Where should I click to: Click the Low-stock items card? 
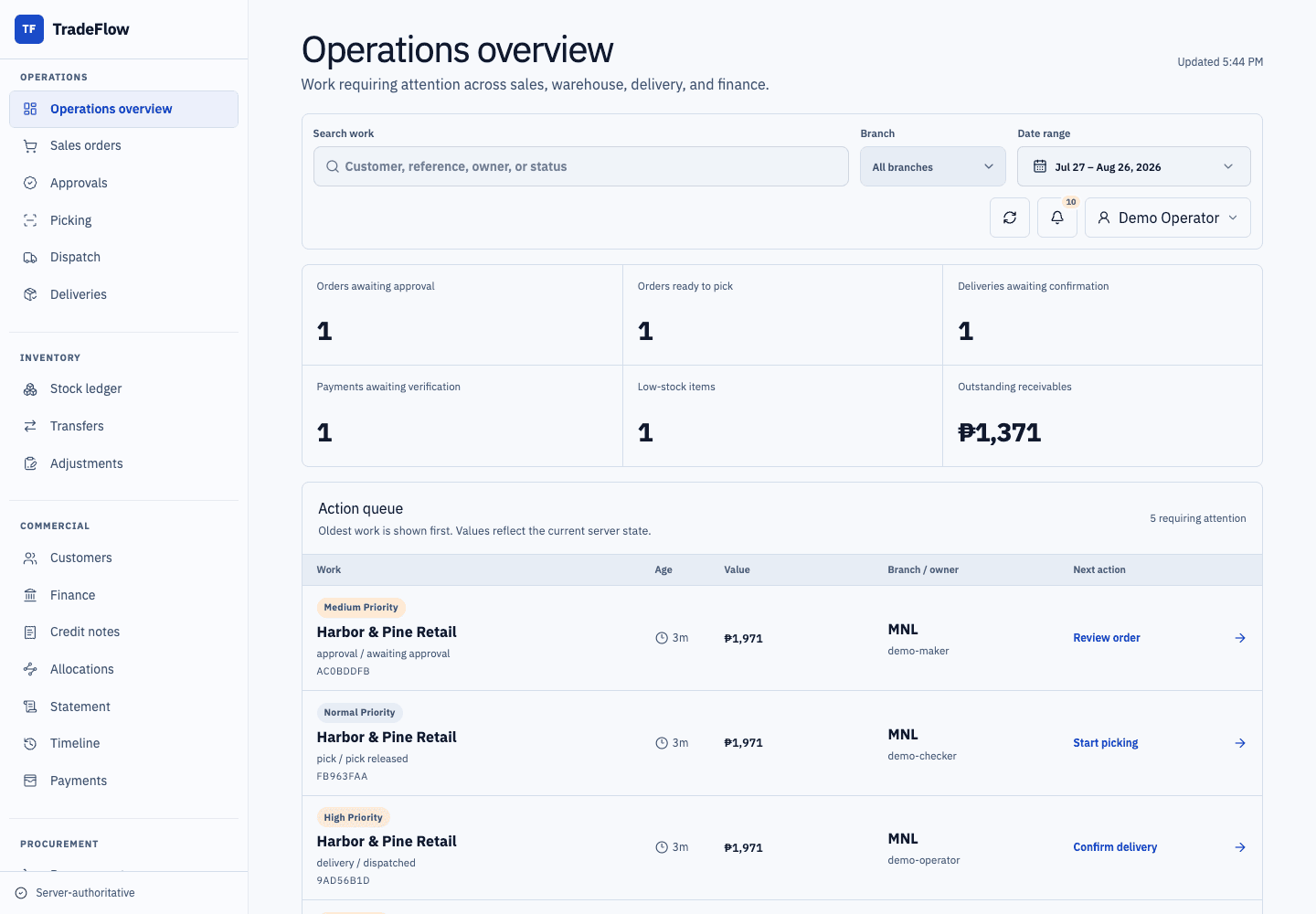(782, 416)
